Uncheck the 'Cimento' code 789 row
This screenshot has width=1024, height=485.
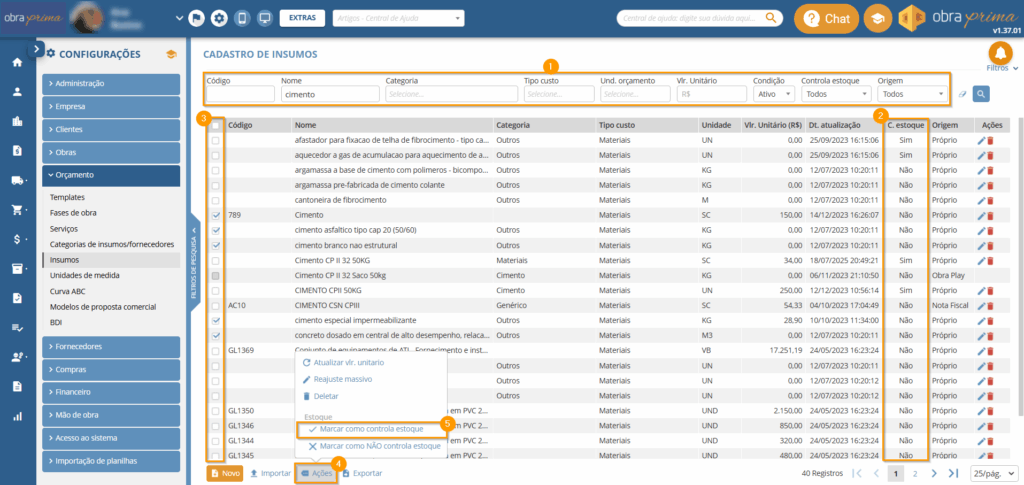coord(216,215)
